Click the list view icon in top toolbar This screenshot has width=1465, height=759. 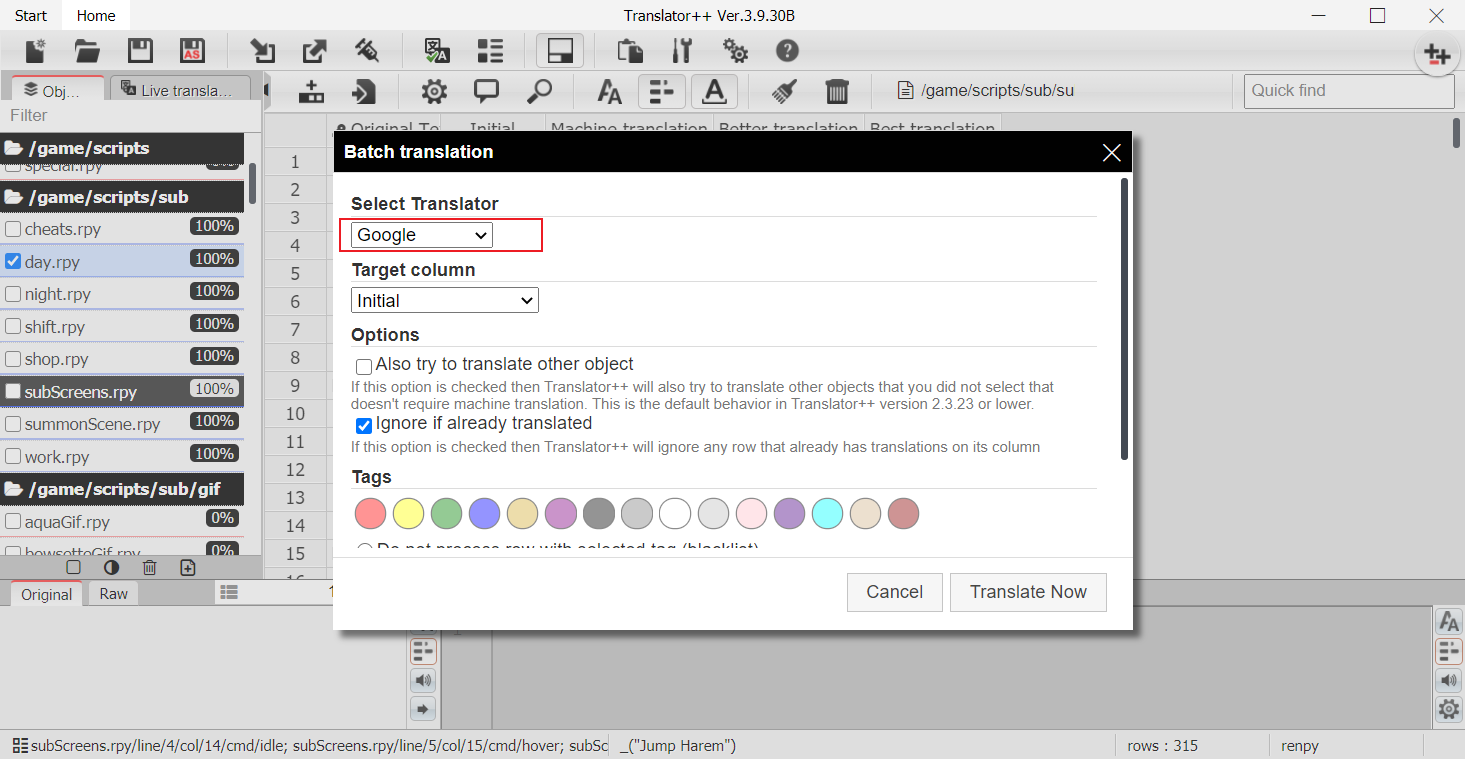click(x=489, y=51)
